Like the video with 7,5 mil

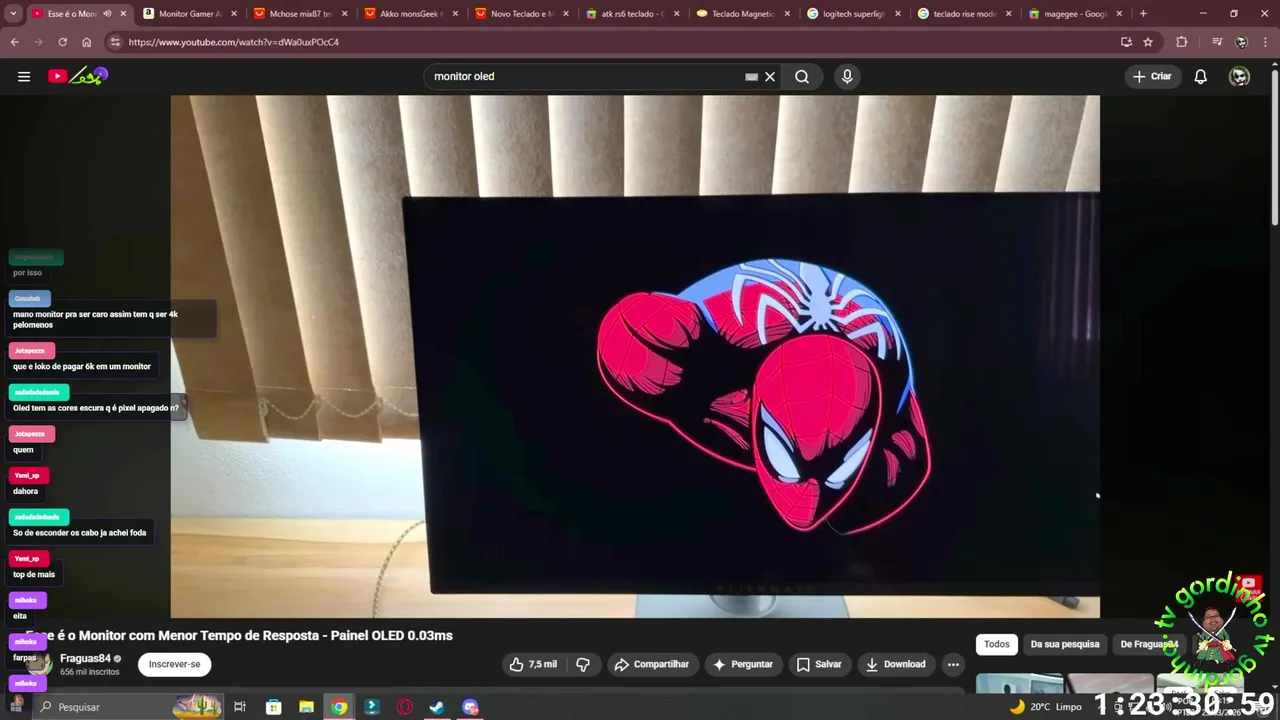click(x=532, y=664)
